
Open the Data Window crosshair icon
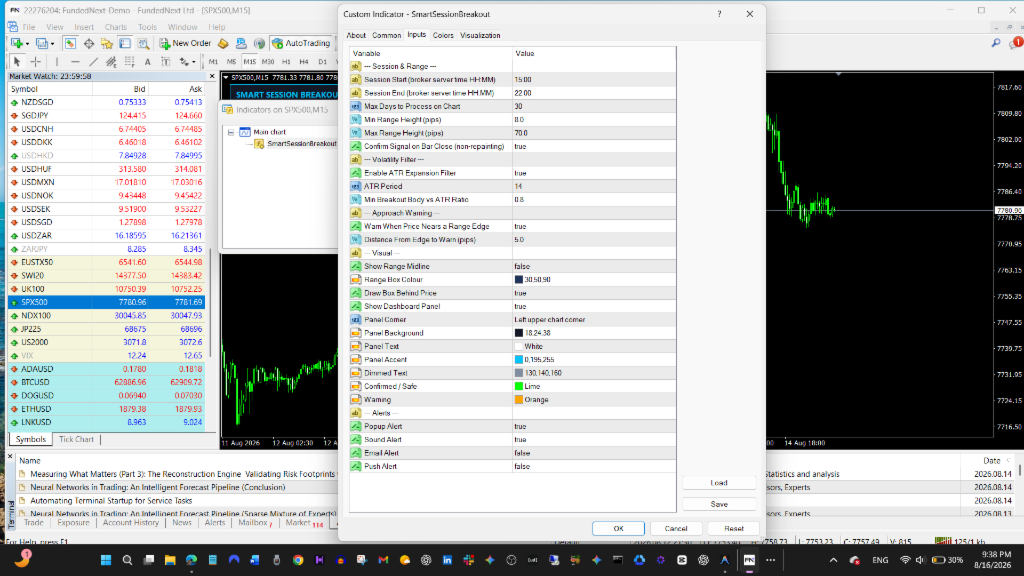pos(88,43)
